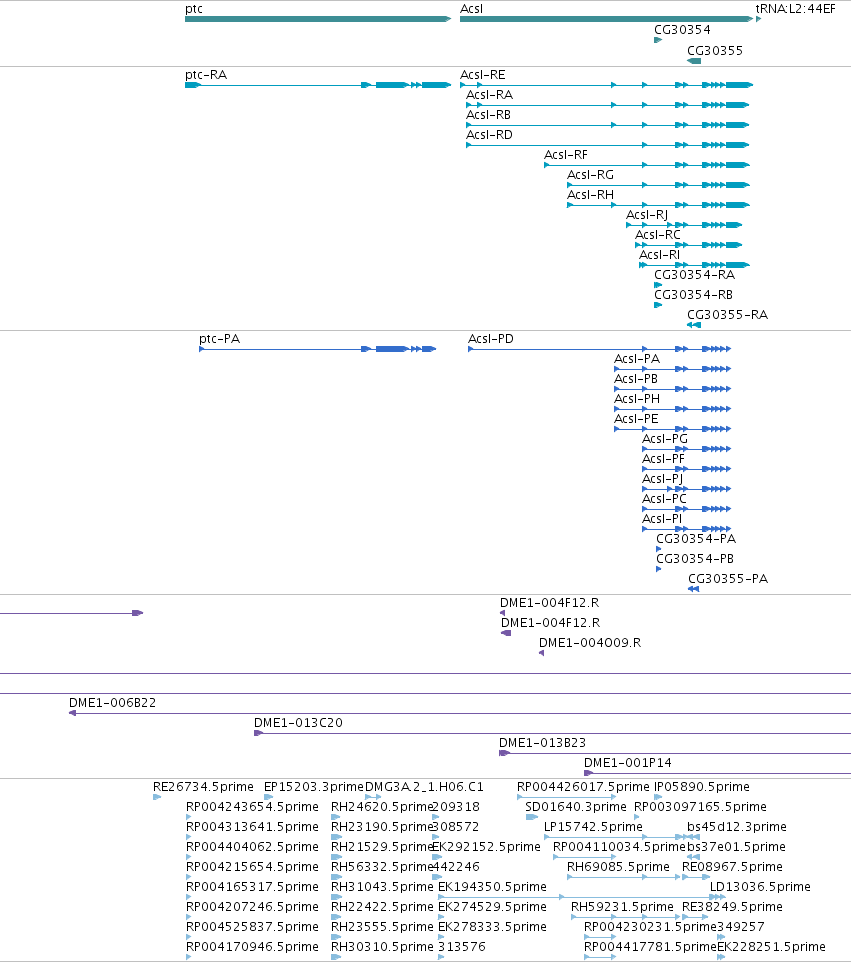Image resolution: width=851 pixels, height=962 pixels.
Task: Select the RH69085.5prime EST label
Action: (618, 866)
